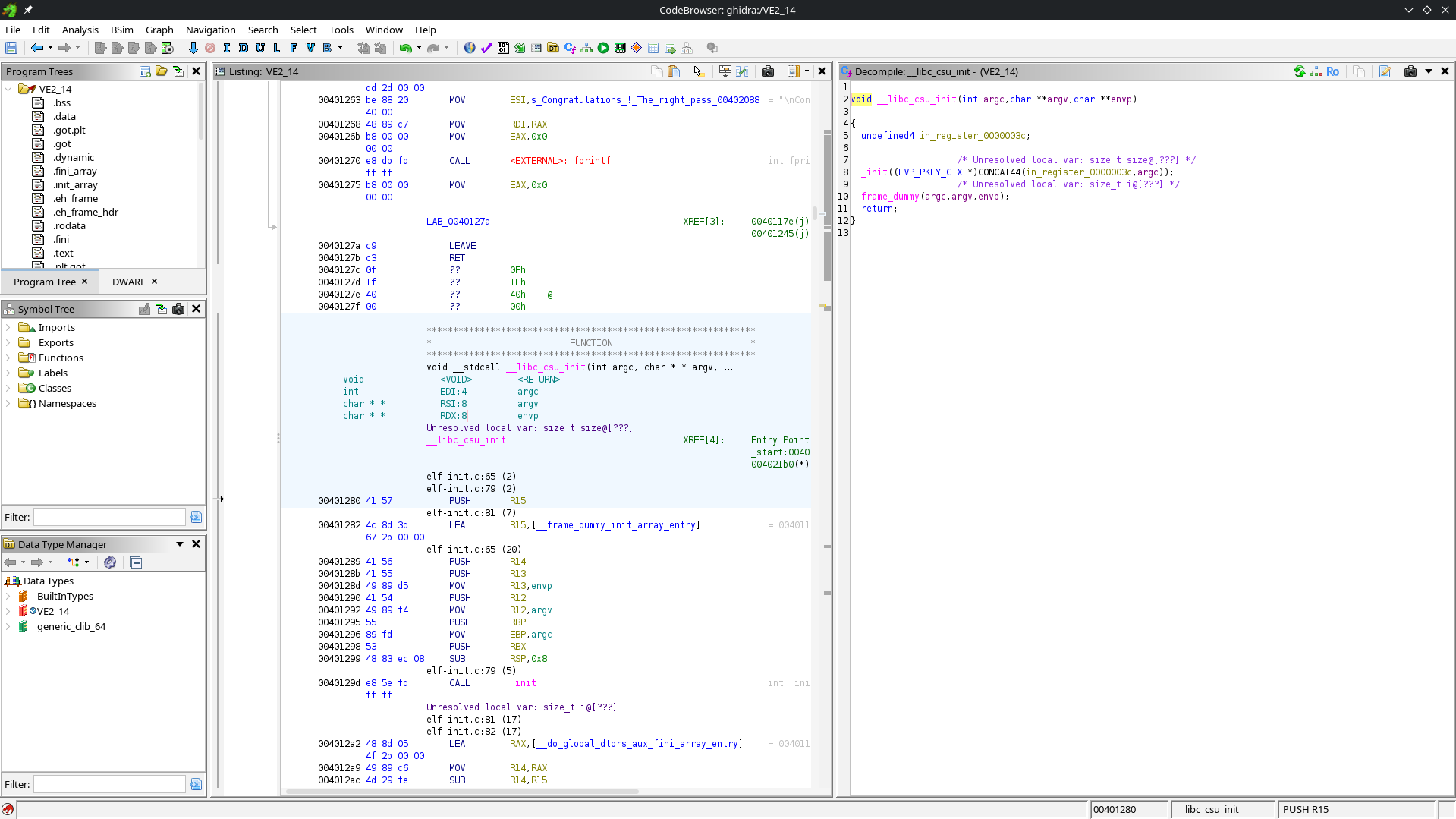
Task: Click the green Undo arrow icon
Action: pos(406,48)
